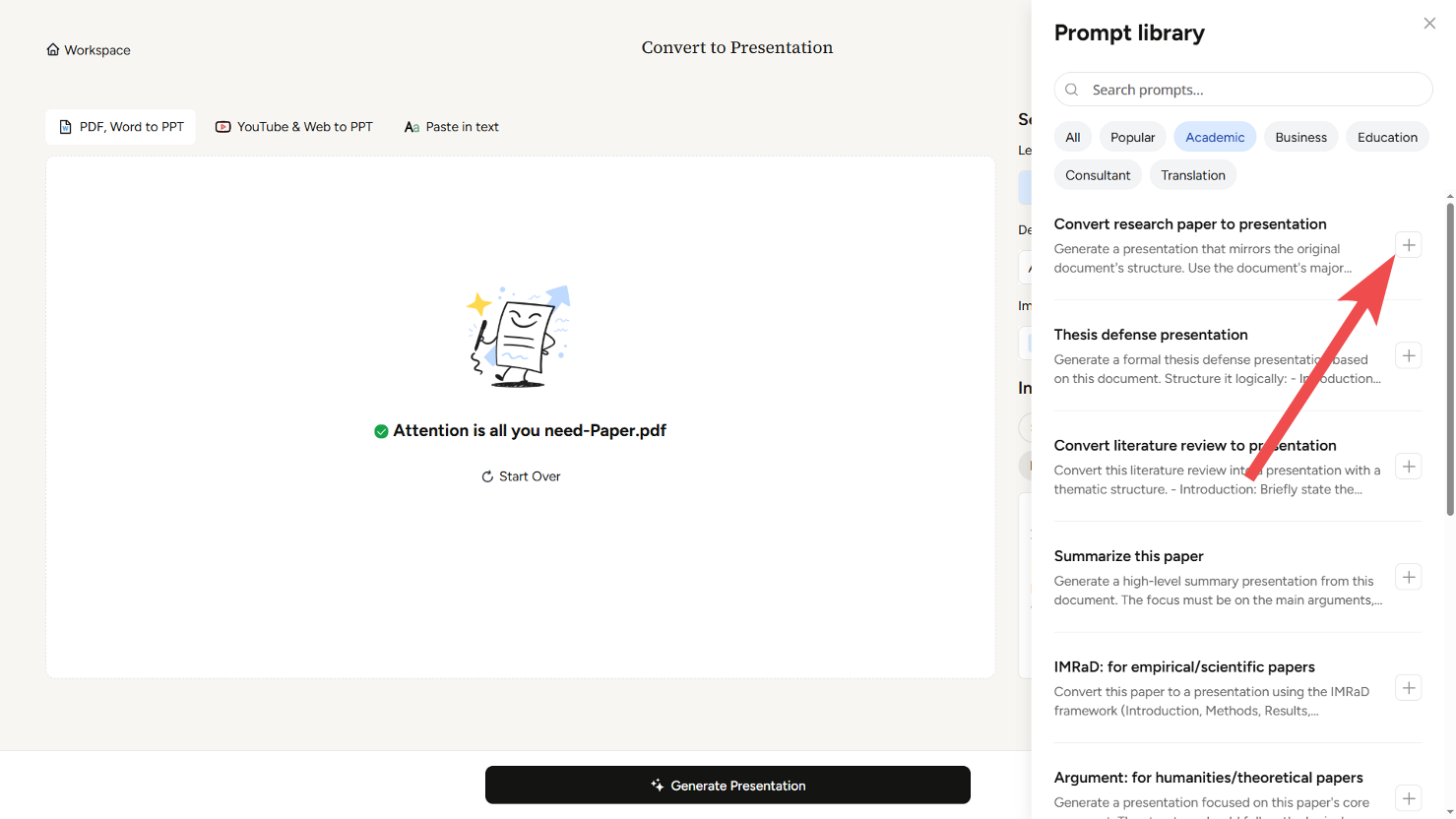Add the 'Thesis defense presentation' prompt
The height and width of the screenshot is (819, 1456).
pyautogui.click(x=1409, y=355)
